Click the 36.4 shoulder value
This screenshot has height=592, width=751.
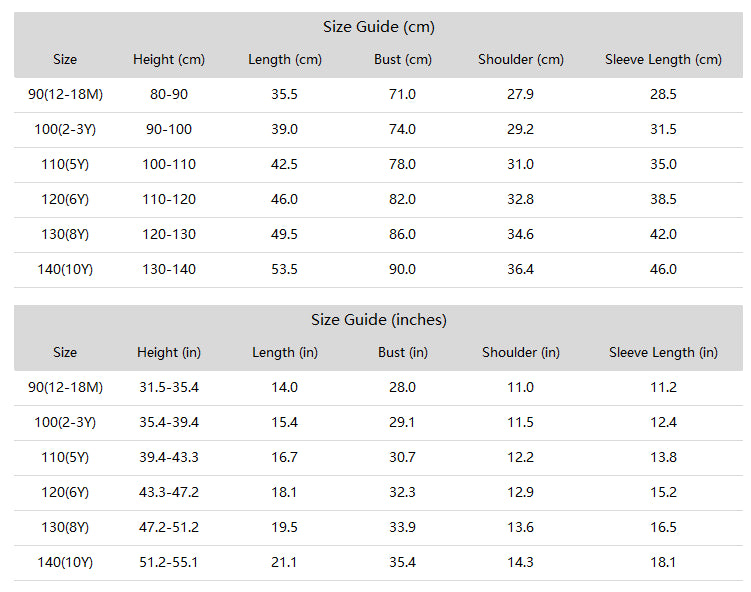click(x=521, y=269)
